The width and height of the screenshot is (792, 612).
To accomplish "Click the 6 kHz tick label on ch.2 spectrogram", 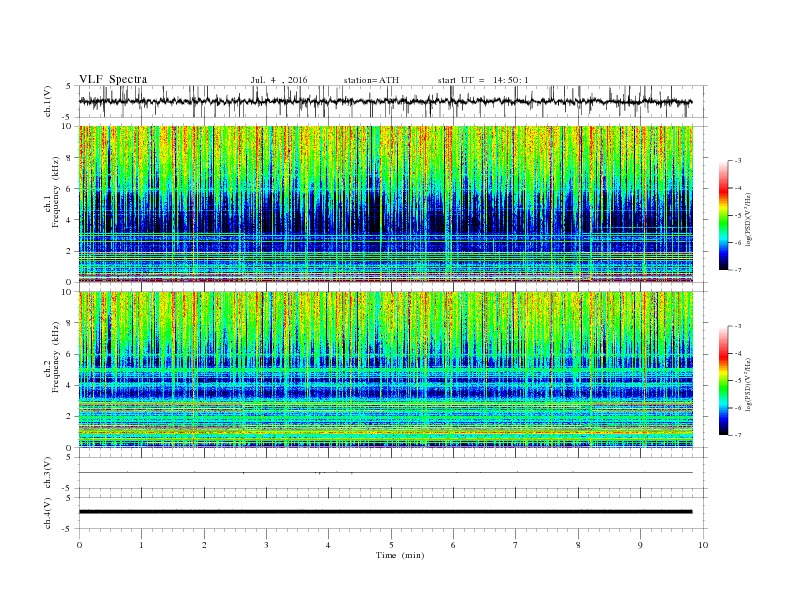I will click(69, 354).
